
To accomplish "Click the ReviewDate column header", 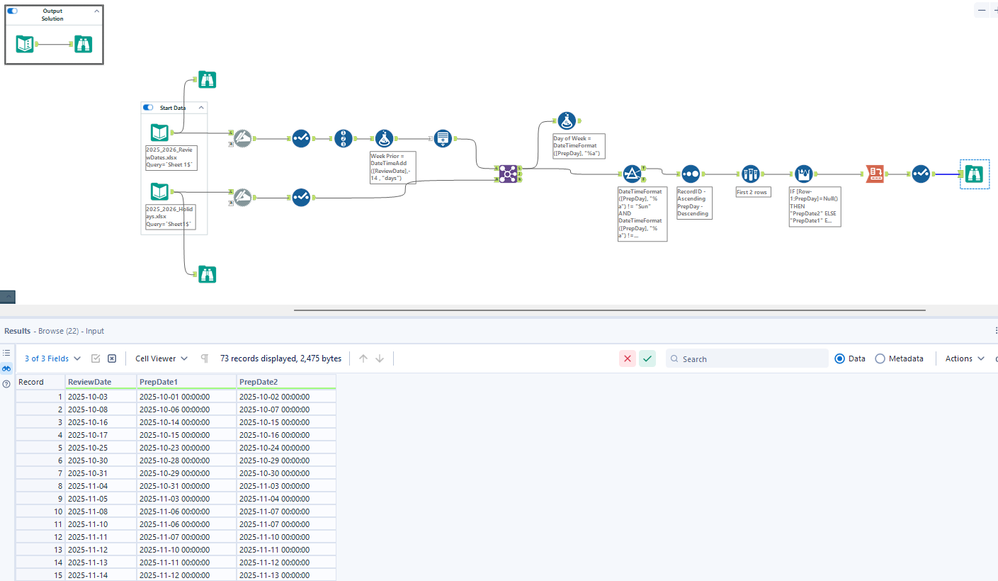I will point(101,382).
